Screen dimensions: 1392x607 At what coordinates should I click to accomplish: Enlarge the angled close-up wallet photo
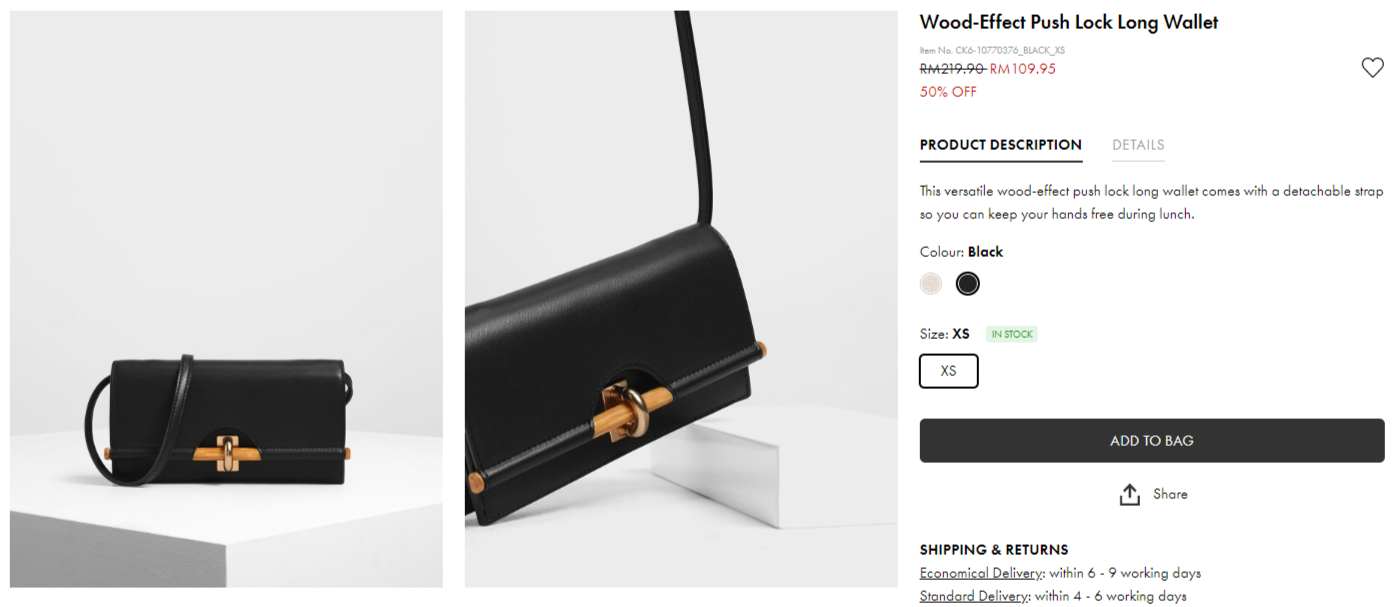point(681,298)
